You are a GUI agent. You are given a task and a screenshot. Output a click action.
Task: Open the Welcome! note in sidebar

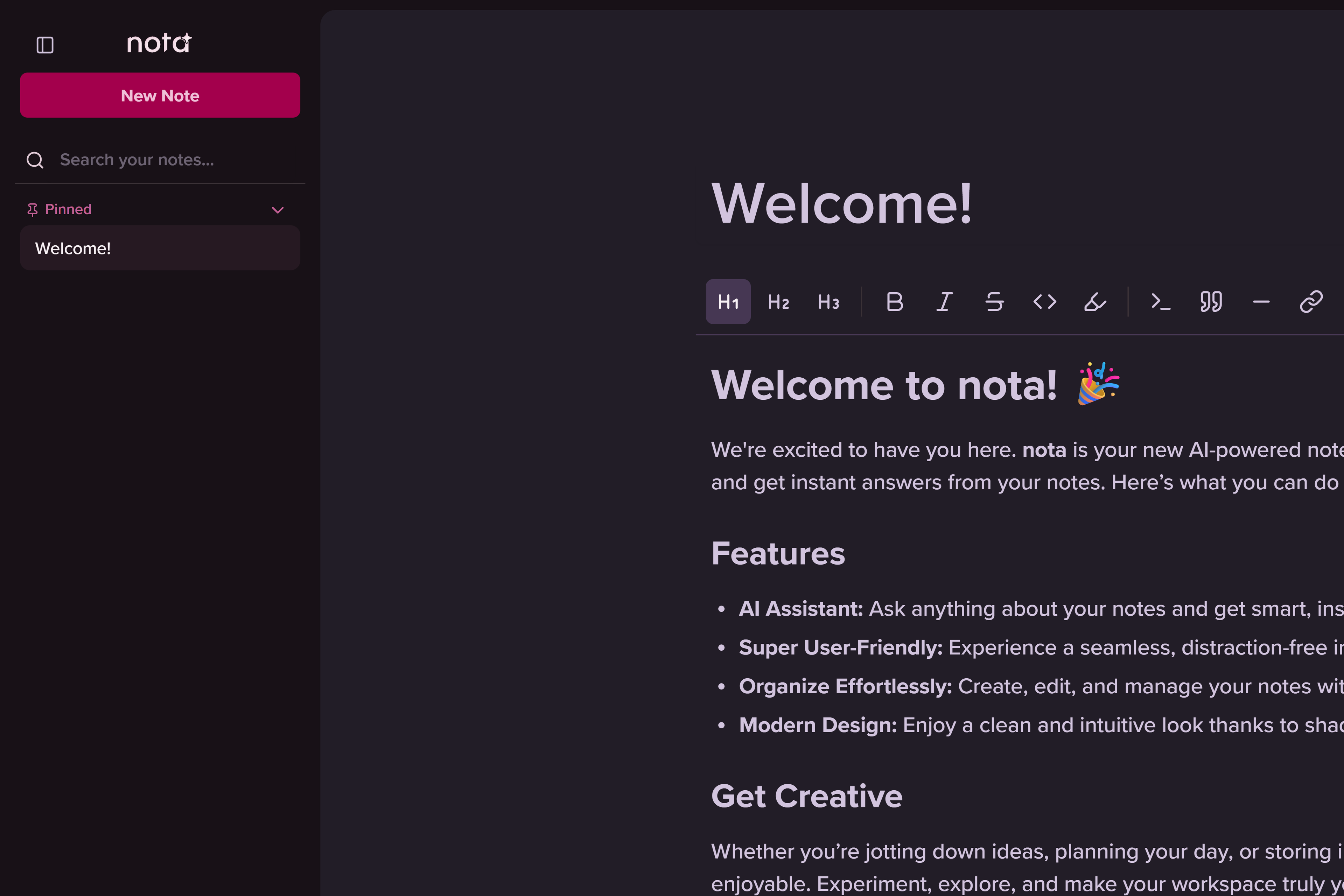click(160, 248)
